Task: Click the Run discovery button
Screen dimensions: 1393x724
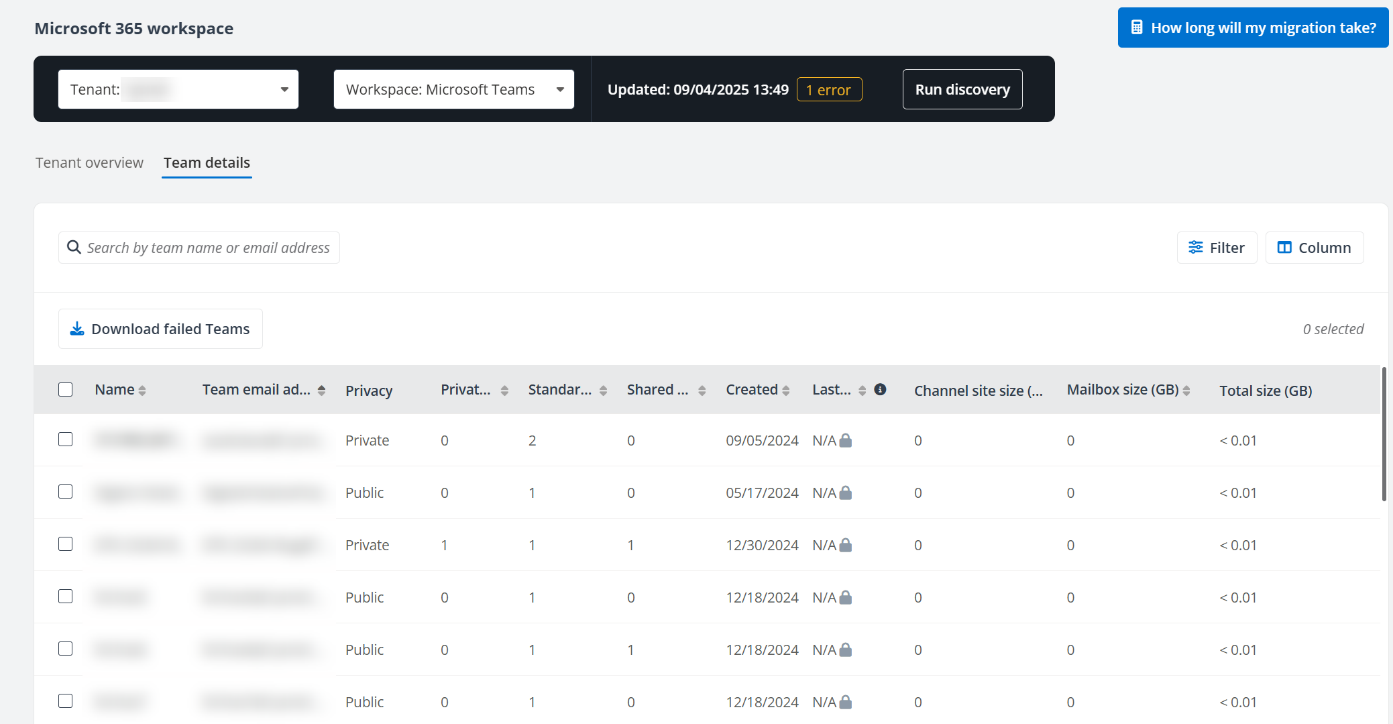Action: (961, 89)
